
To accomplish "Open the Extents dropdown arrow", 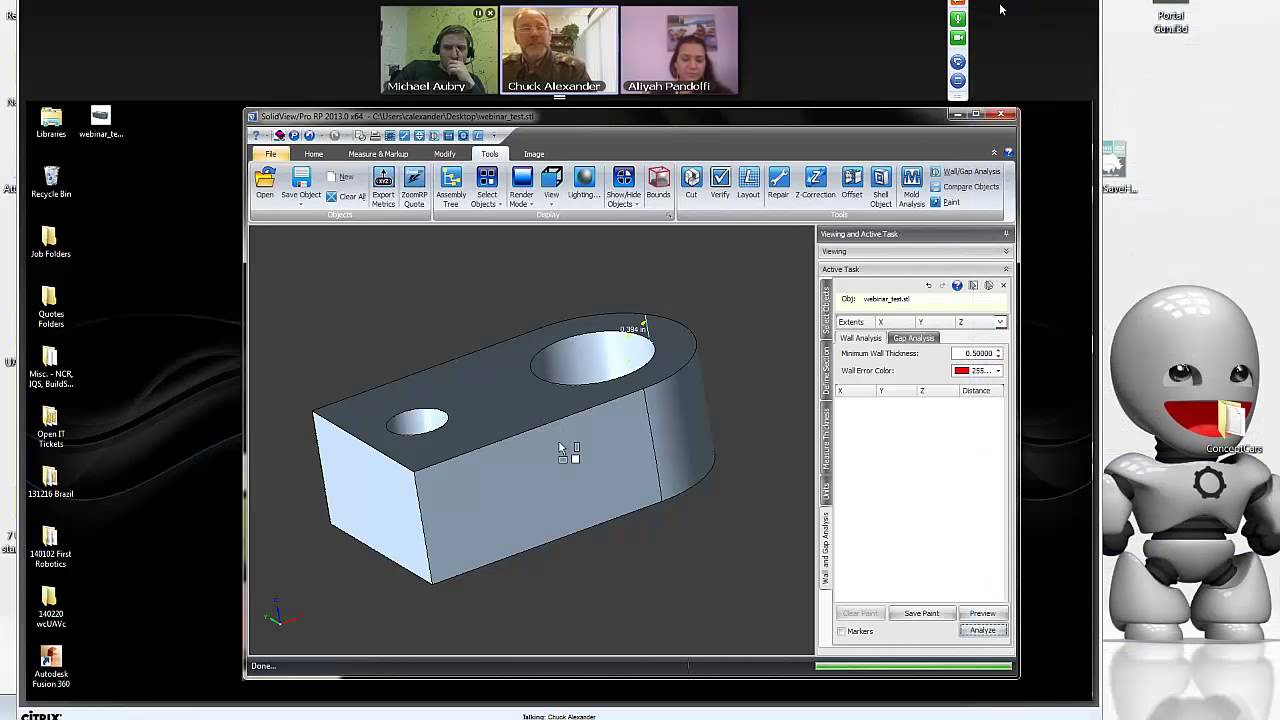I will pyautogui.click(x=999, y=322).
